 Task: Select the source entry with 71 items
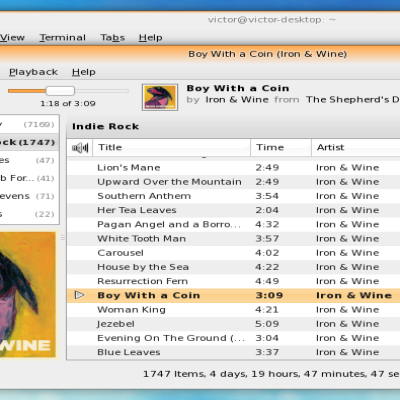pos(29,196)
